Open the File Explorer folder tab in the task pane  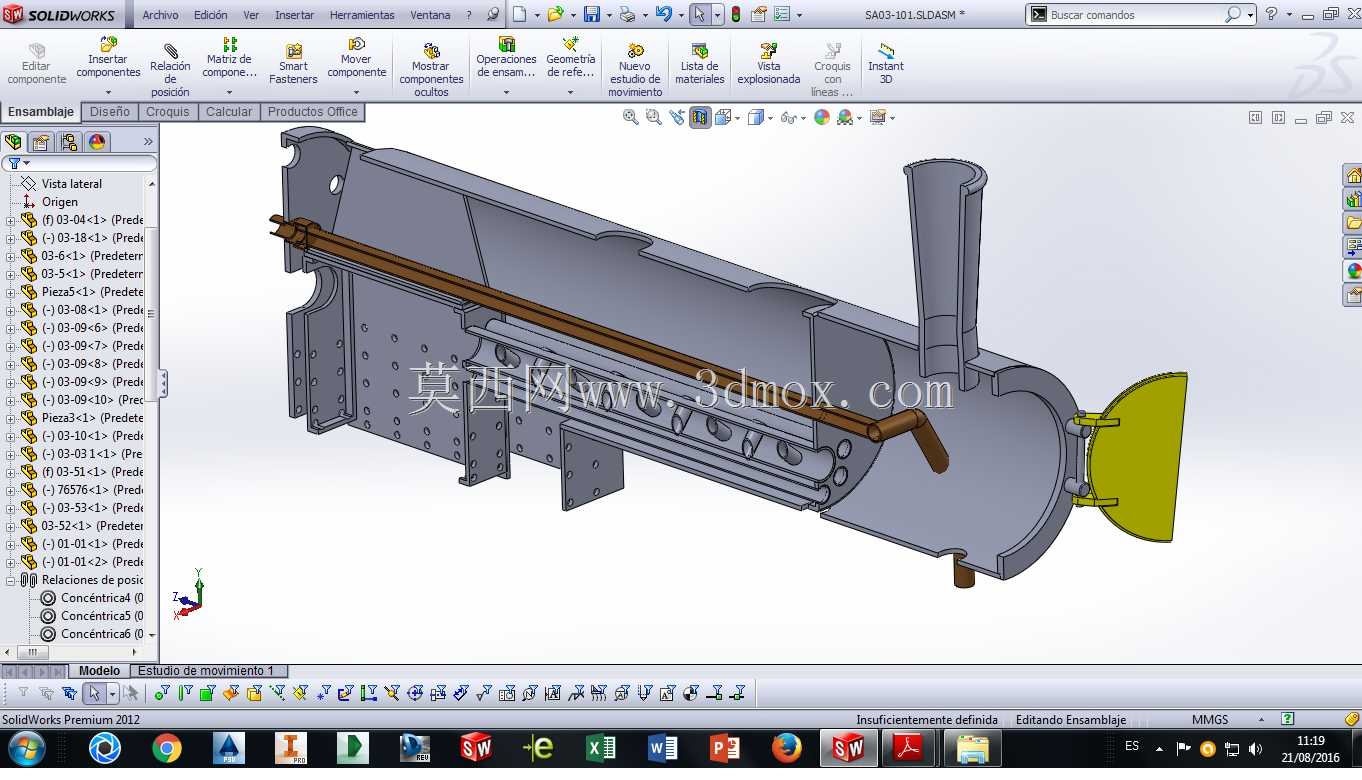coord(1353,223)
